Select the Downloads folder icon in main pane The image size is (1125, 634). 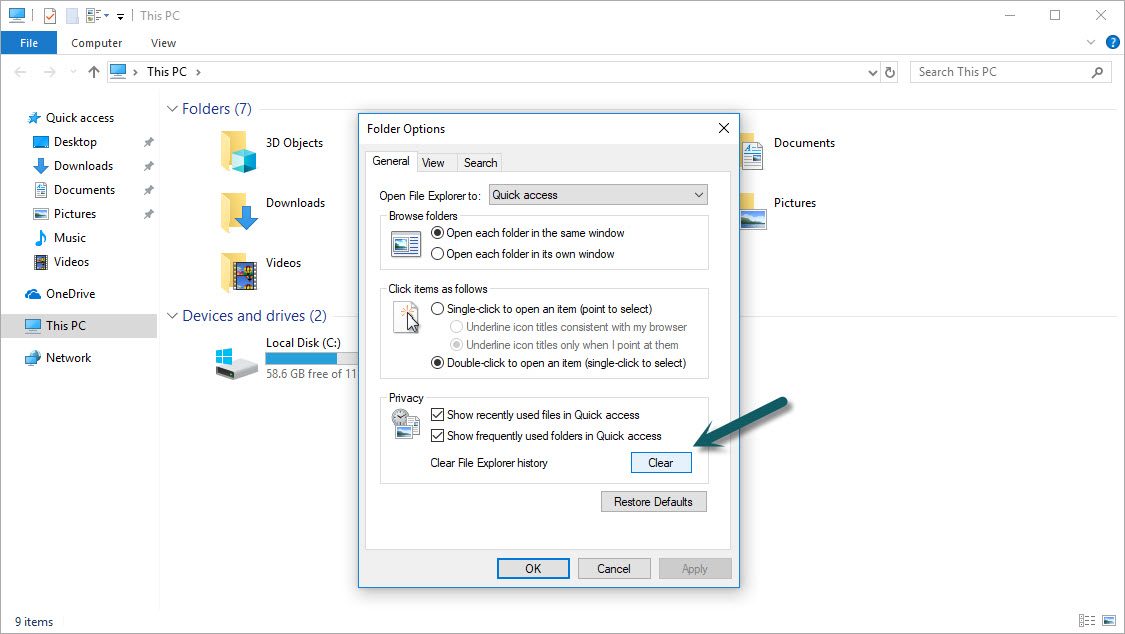pos(239,212)
